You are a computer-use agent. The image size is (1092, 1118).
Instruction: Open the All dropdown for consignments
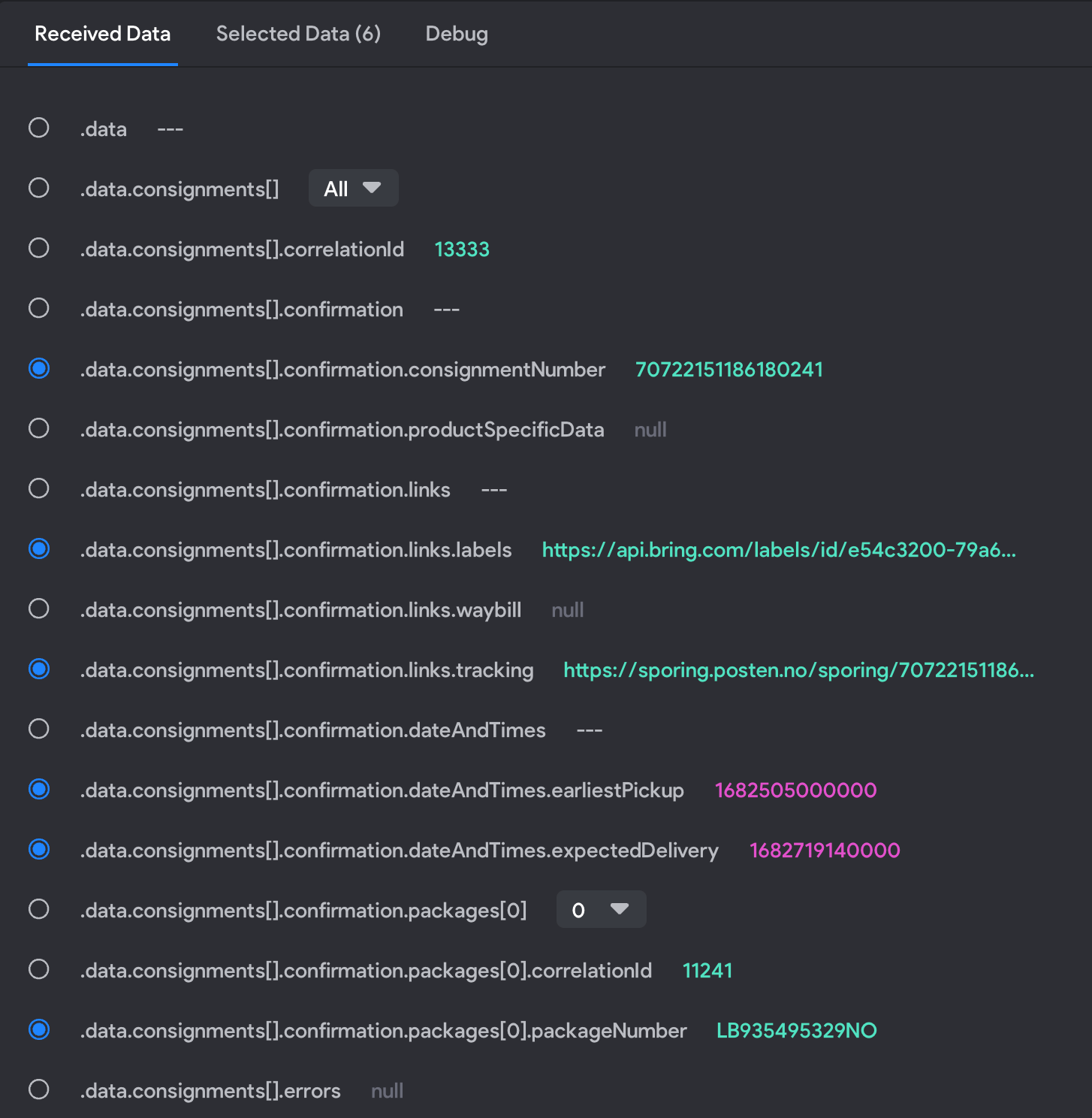coord(354,188)
